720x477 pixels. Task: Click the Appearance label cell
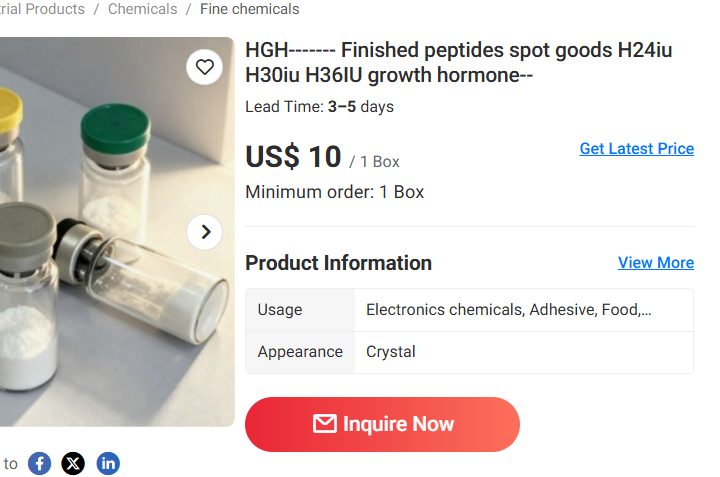point(300,352)
